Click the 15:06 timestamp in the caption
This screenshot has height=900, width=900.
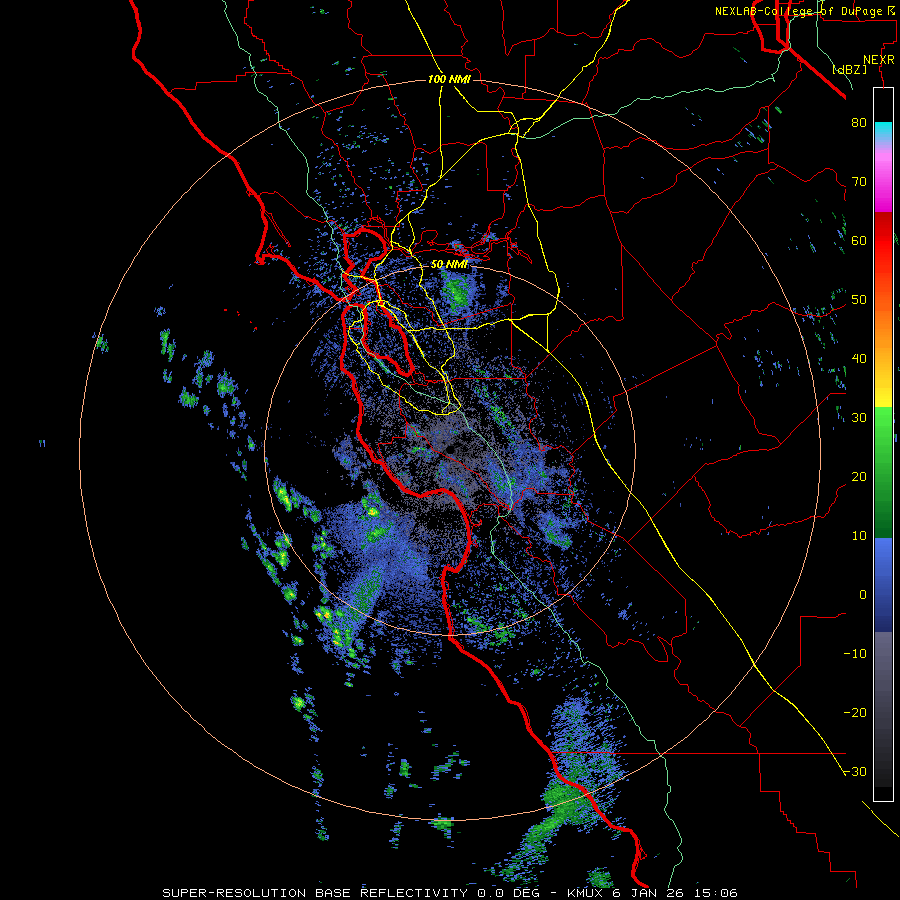[716, 893]
